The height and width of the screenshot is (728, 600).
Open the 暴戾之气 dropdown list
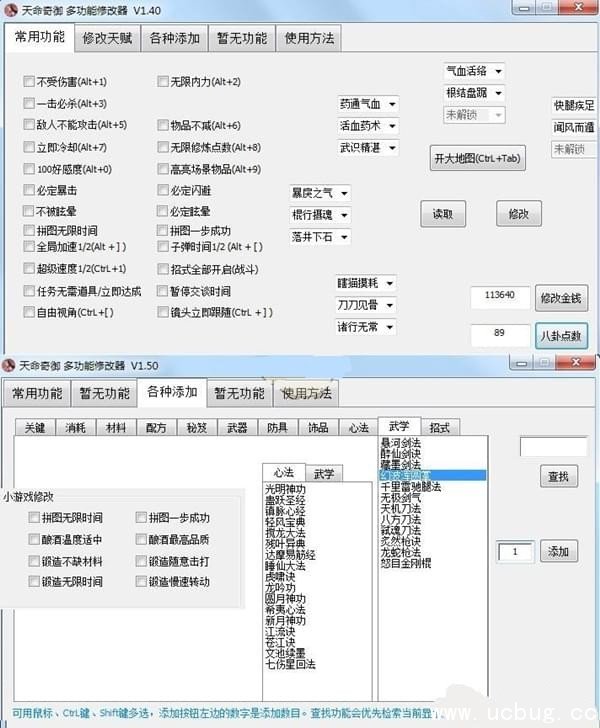click(320, 192)
